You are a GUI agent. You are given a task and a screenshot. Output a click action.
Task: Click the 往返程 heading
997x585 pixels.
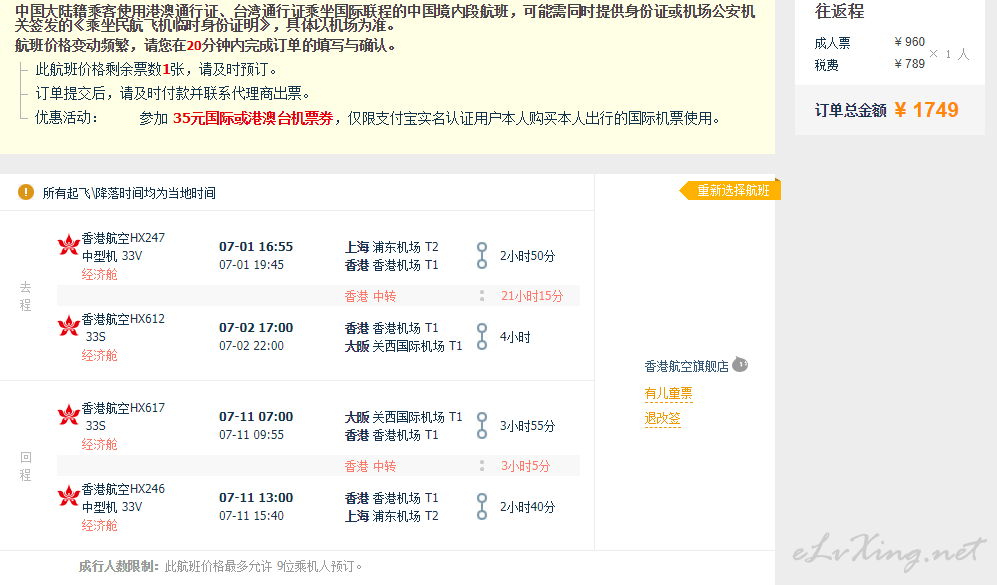(x=839, y=11)
